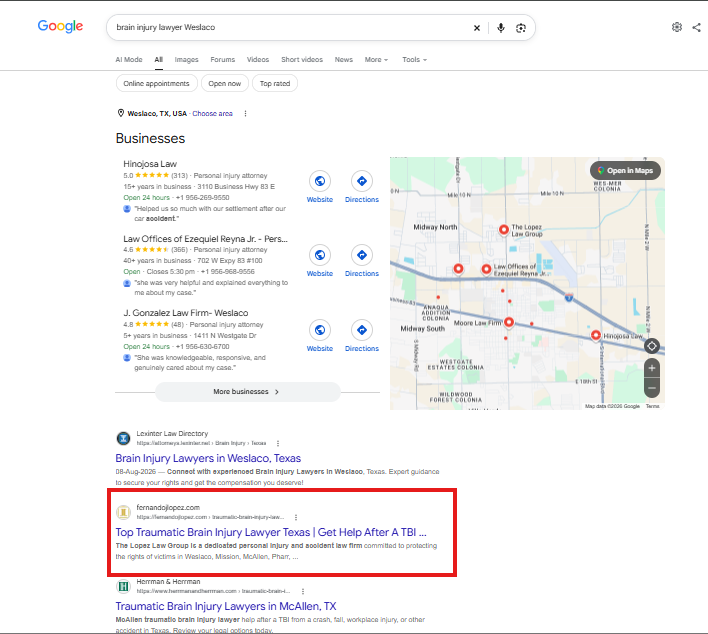The height and width of the screenshot is (634, 708).
Task: Center map on my location
Action: tap(652, 346)
